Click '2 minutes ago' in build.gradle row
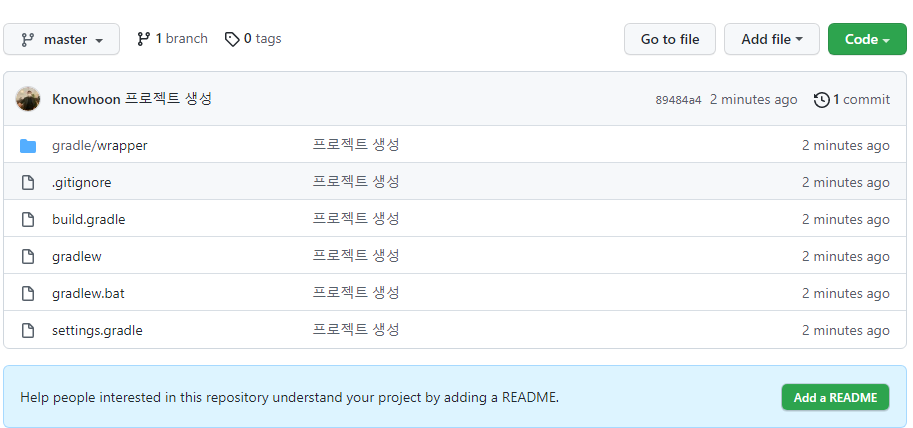913x428 pixels. tap(845, 220)
